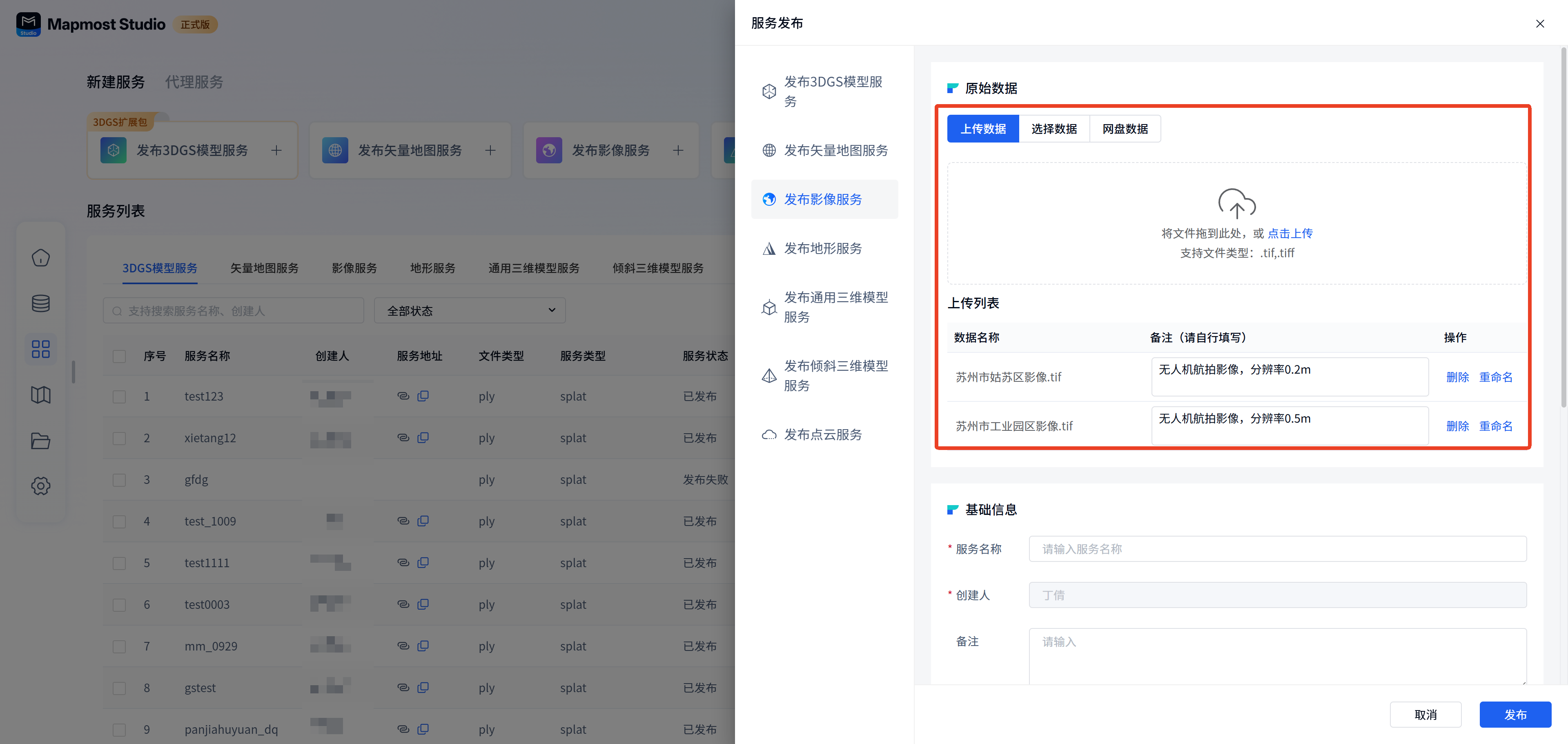This screenshot has height=744, width=1568.
Task: Copy service address for test123 row
Action: coord(423,396)
